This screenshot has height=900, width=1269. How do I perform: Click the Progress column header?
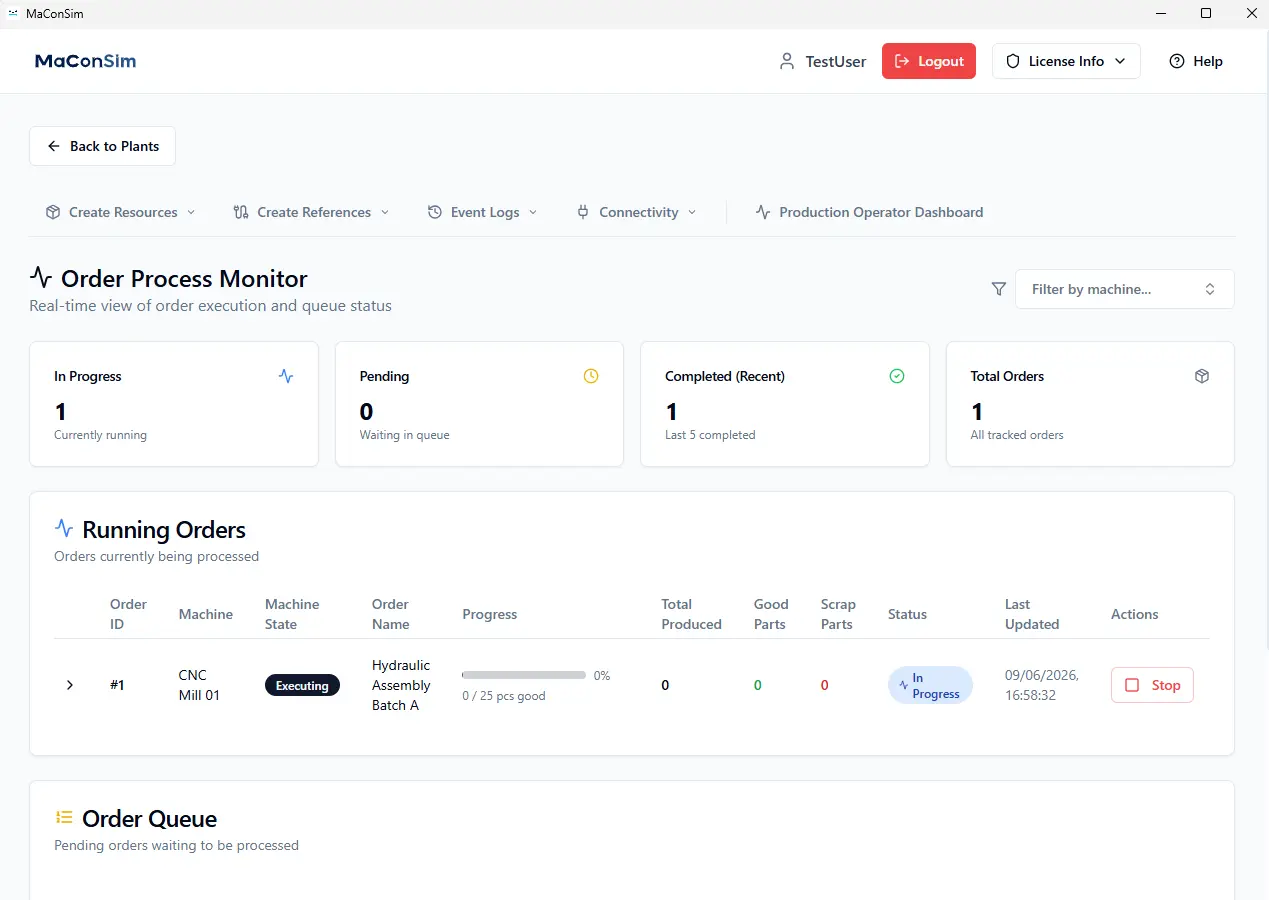490,614
